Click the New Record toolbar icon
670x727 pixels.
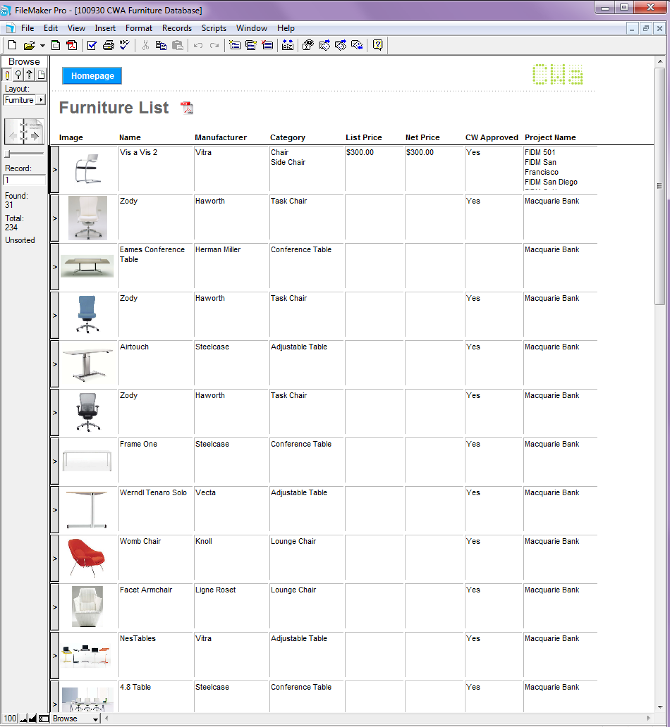(x=235, y=45)
